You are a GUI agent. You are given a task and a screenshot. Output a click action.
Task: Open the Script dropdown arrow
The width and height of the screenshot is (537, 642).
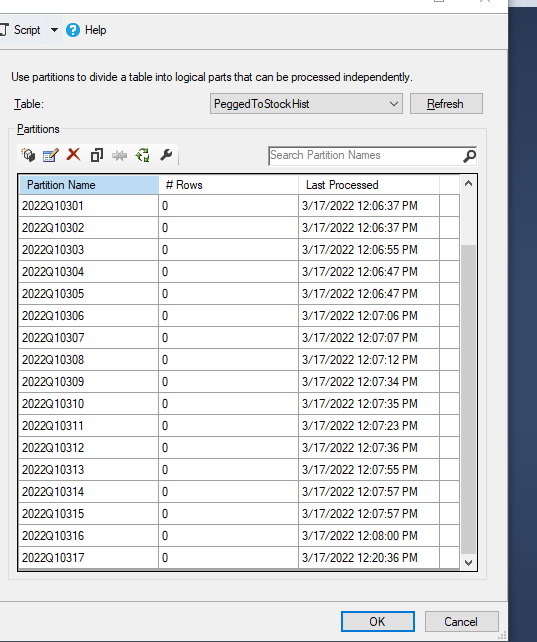click(54, 30)
